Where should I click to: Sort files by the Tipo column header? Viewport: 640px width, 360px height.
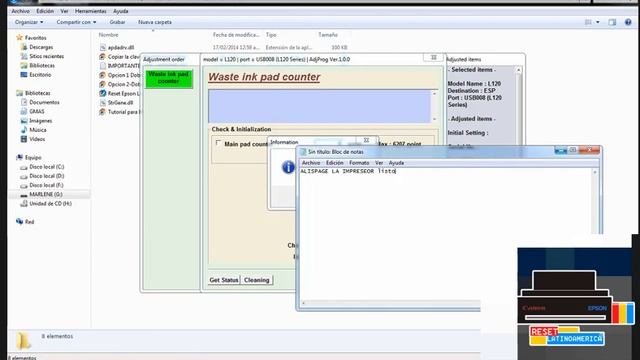(x=271, y=35)
